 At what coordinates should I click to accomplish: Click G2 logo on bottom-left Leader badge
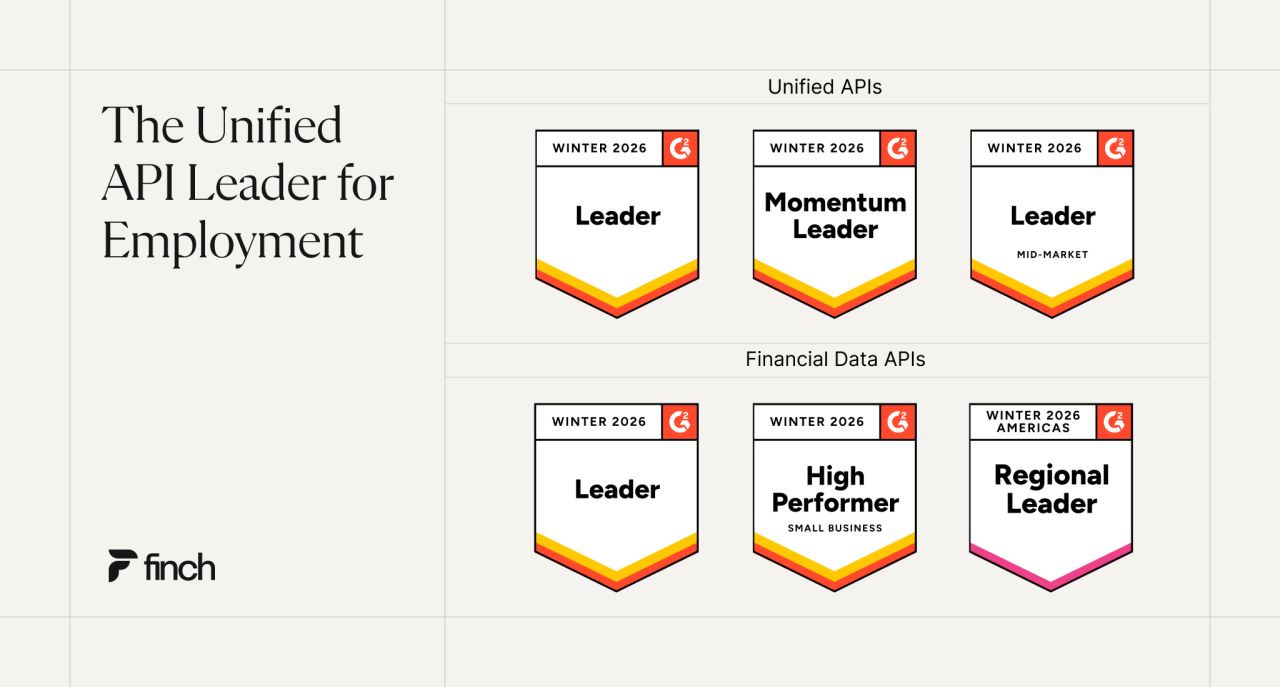pyautogui.click(x=680, y=421)
